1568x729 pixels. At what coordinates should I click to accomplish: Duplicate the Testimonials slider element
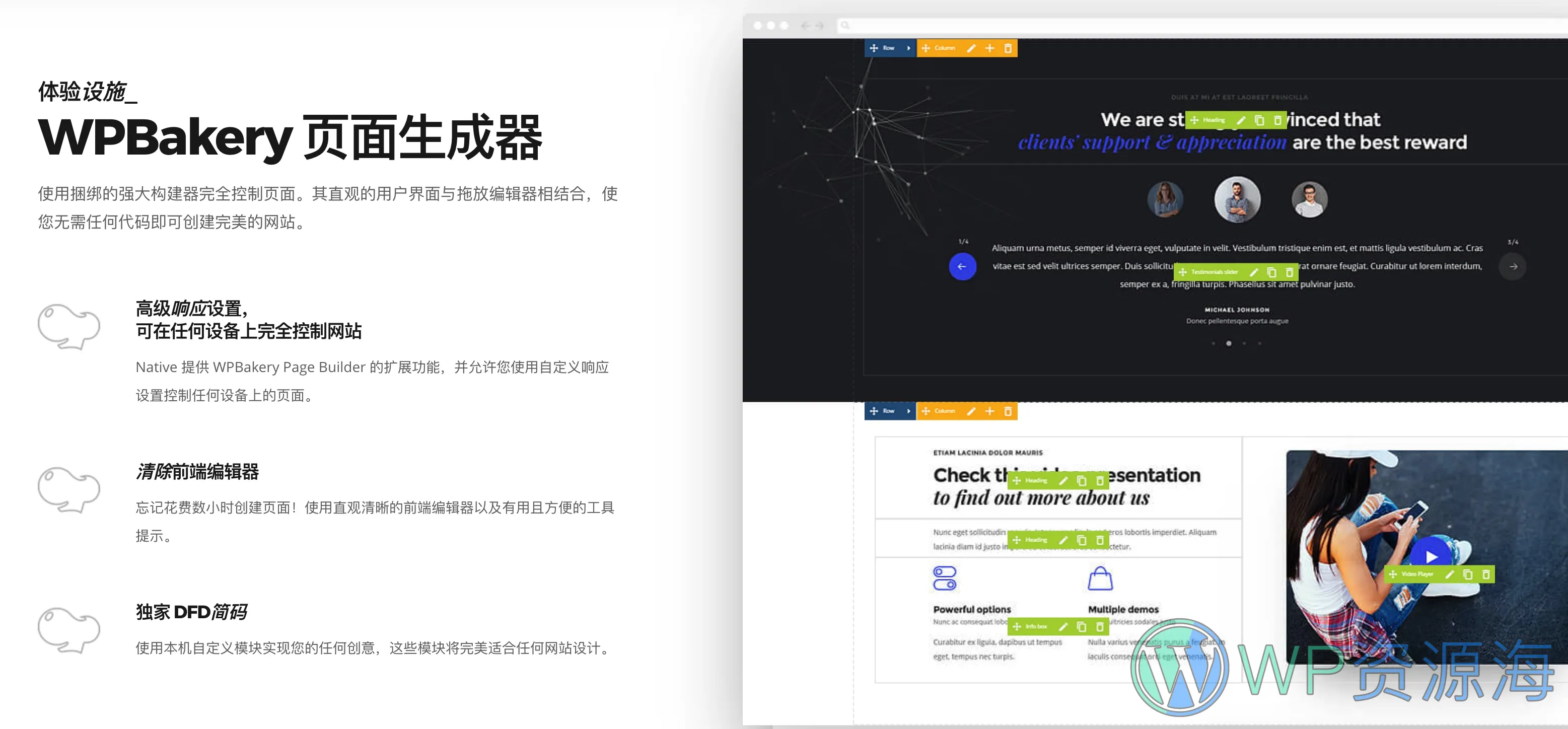1271,272
